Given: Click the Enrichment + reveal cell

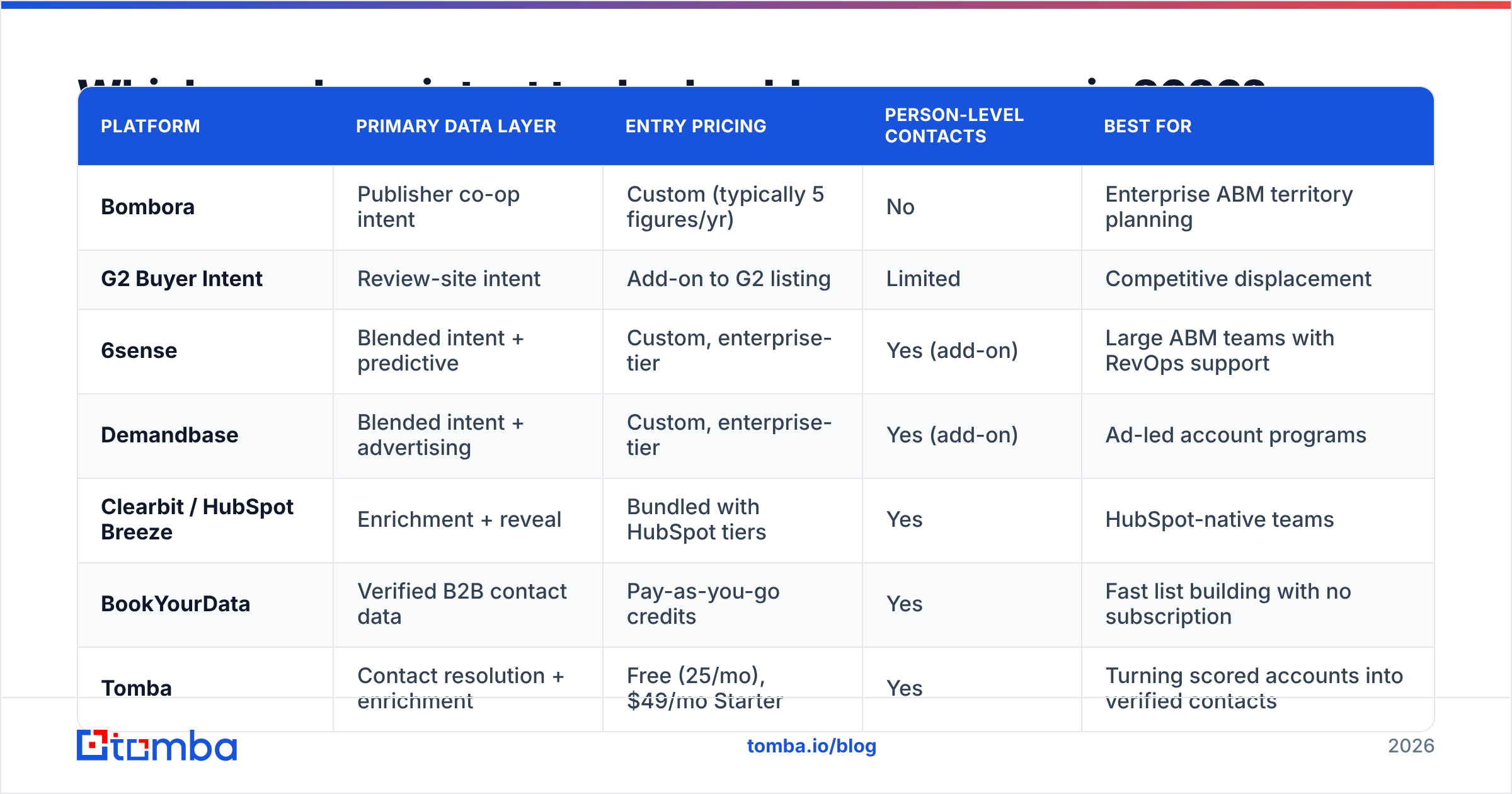Looking at the screenshot, I should [x=468, y=520].
